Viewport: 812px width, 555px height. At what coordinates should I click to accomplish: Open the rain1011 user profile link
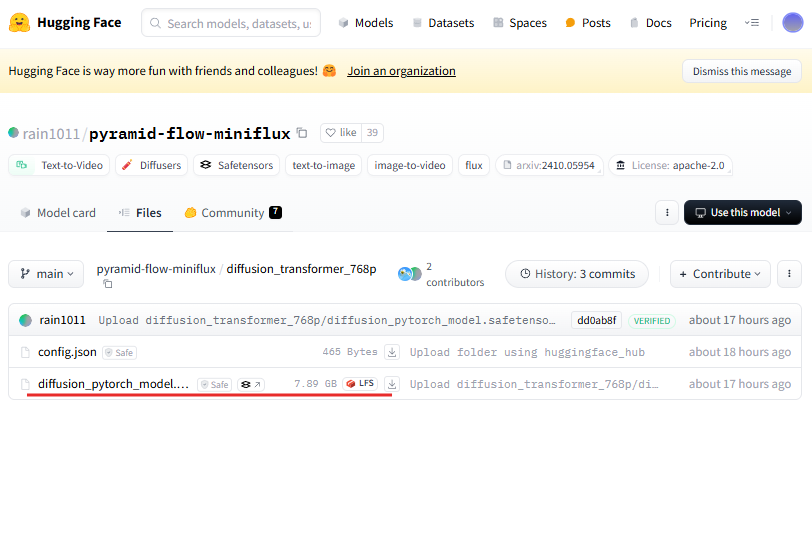[x=51, y=134]
